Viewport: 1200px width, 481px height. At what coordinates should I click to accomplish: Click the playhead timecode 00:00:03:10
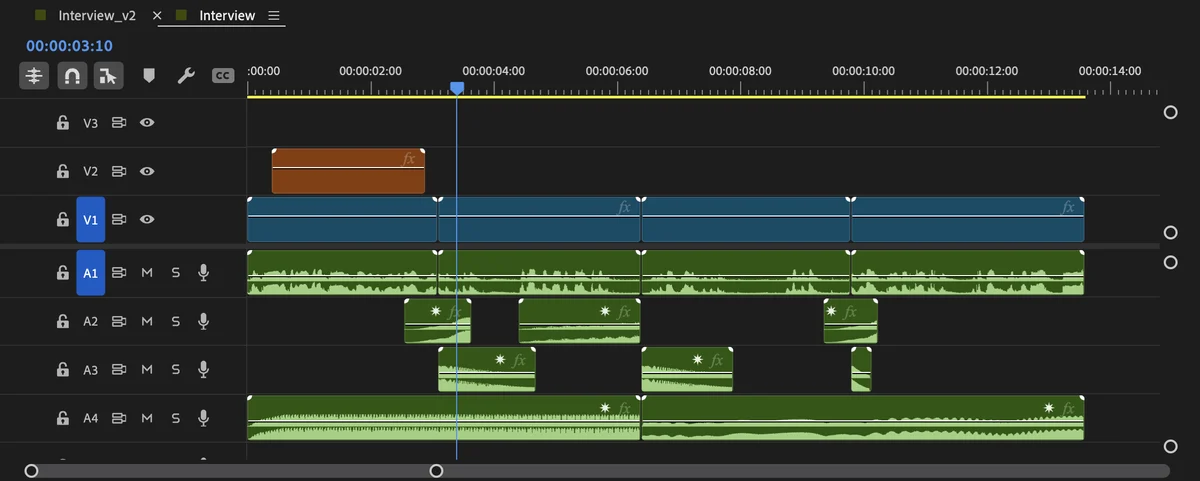(69, 46)
